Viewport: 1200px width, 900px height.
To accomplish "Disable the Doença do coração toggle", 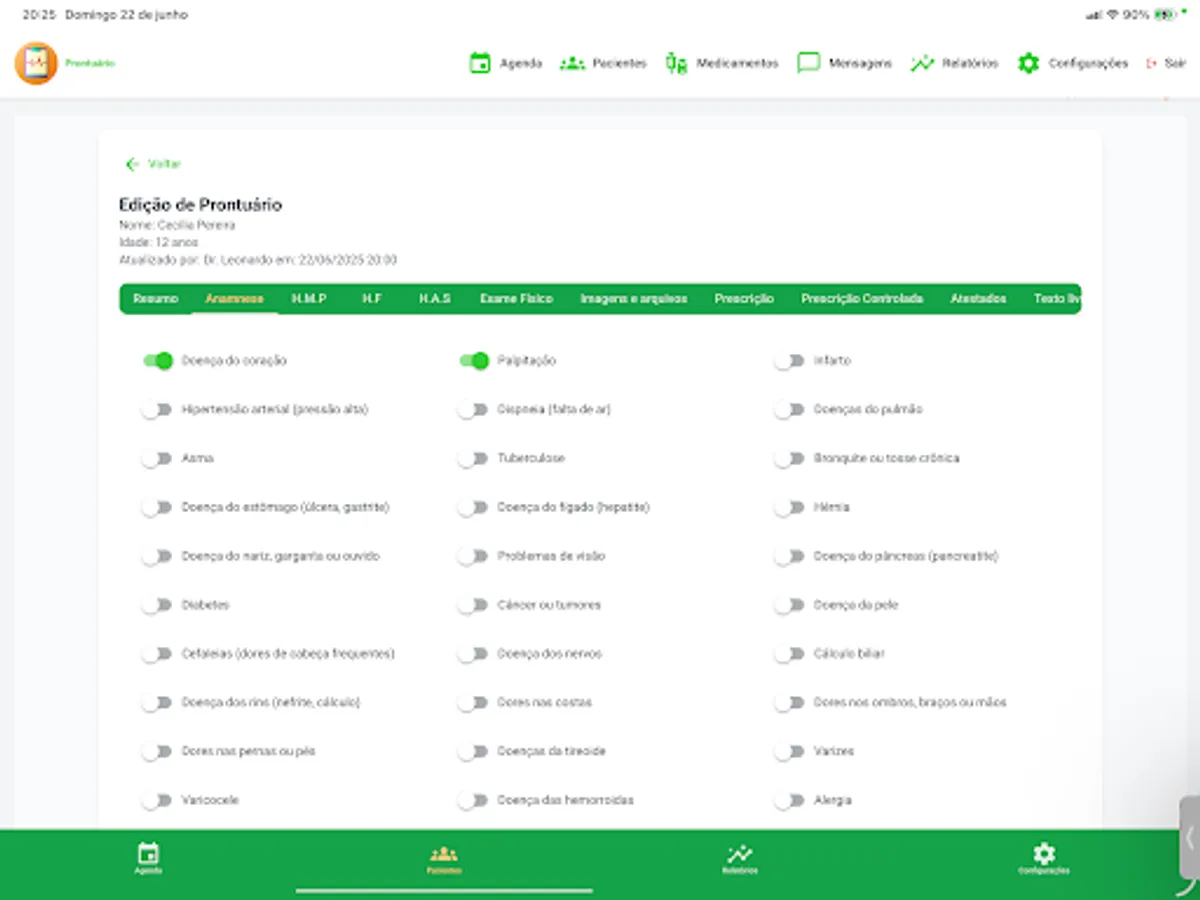I will pyautogui.click(x=157, y=360).
